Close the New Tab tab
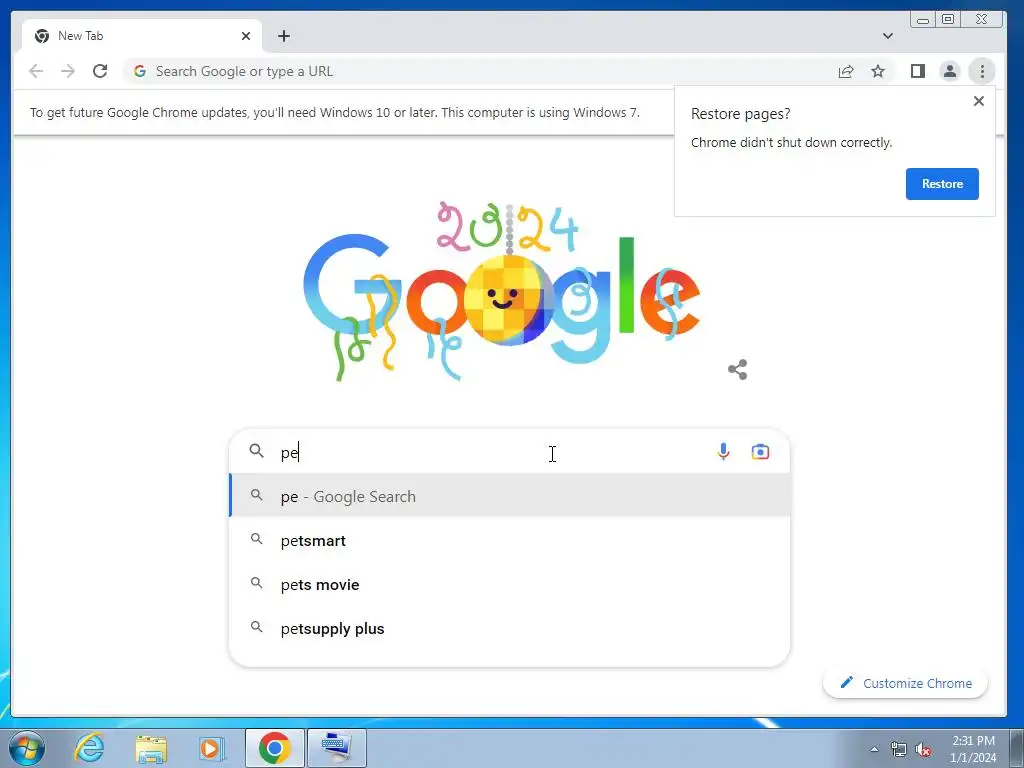 pyautogui.click(x=246, y=36)
